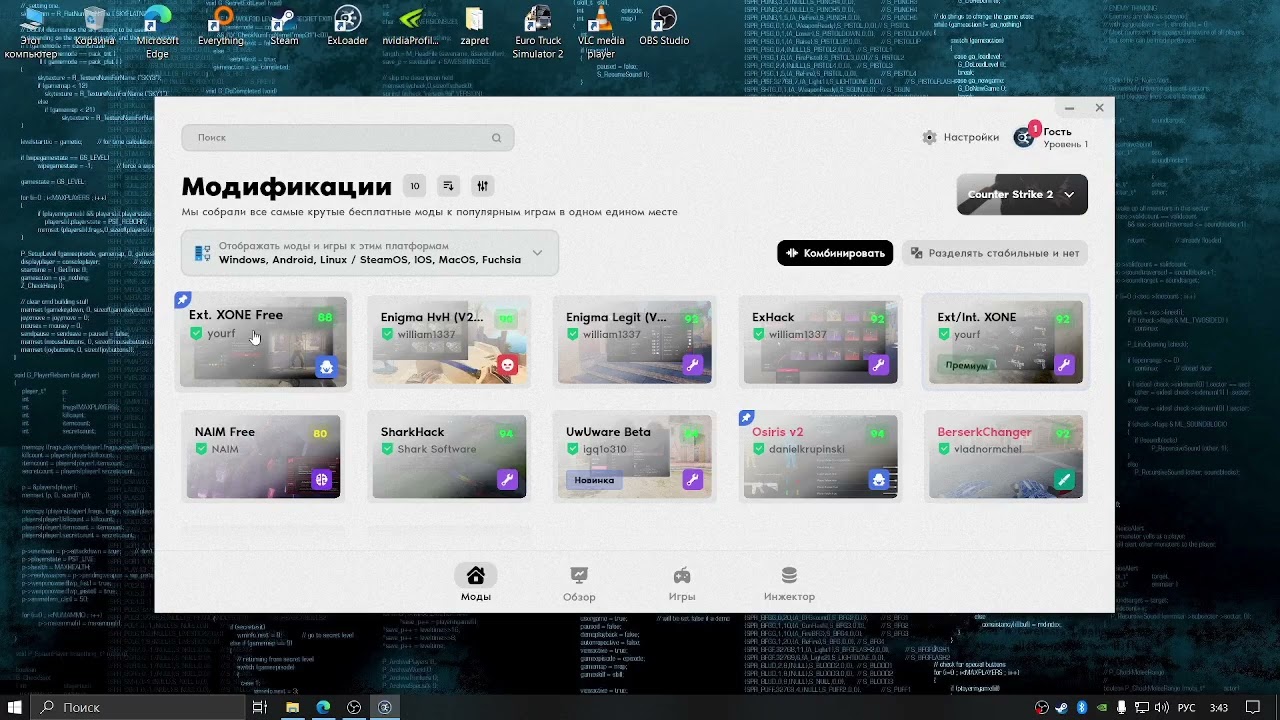Open File Explorer from taskbar

[292, 707]
